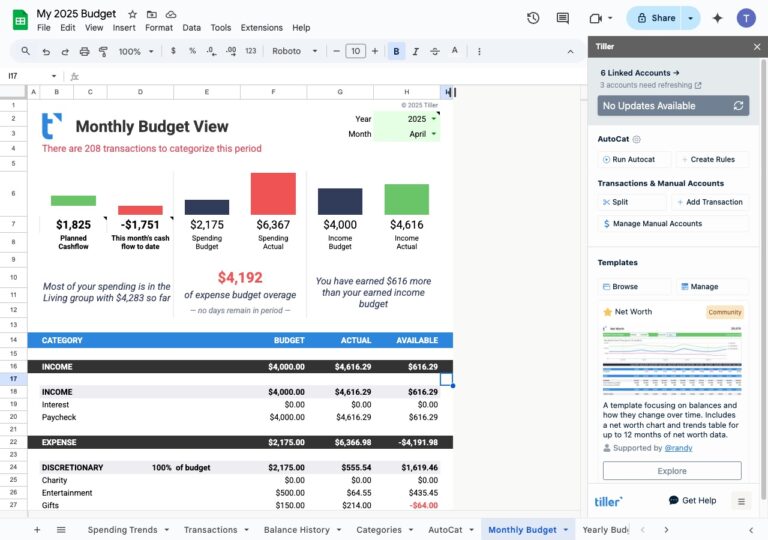This screenshot has width=768, height=540.
Task: Open the Tiller sidebar hamburger menu
Action: tap(741, 501)
